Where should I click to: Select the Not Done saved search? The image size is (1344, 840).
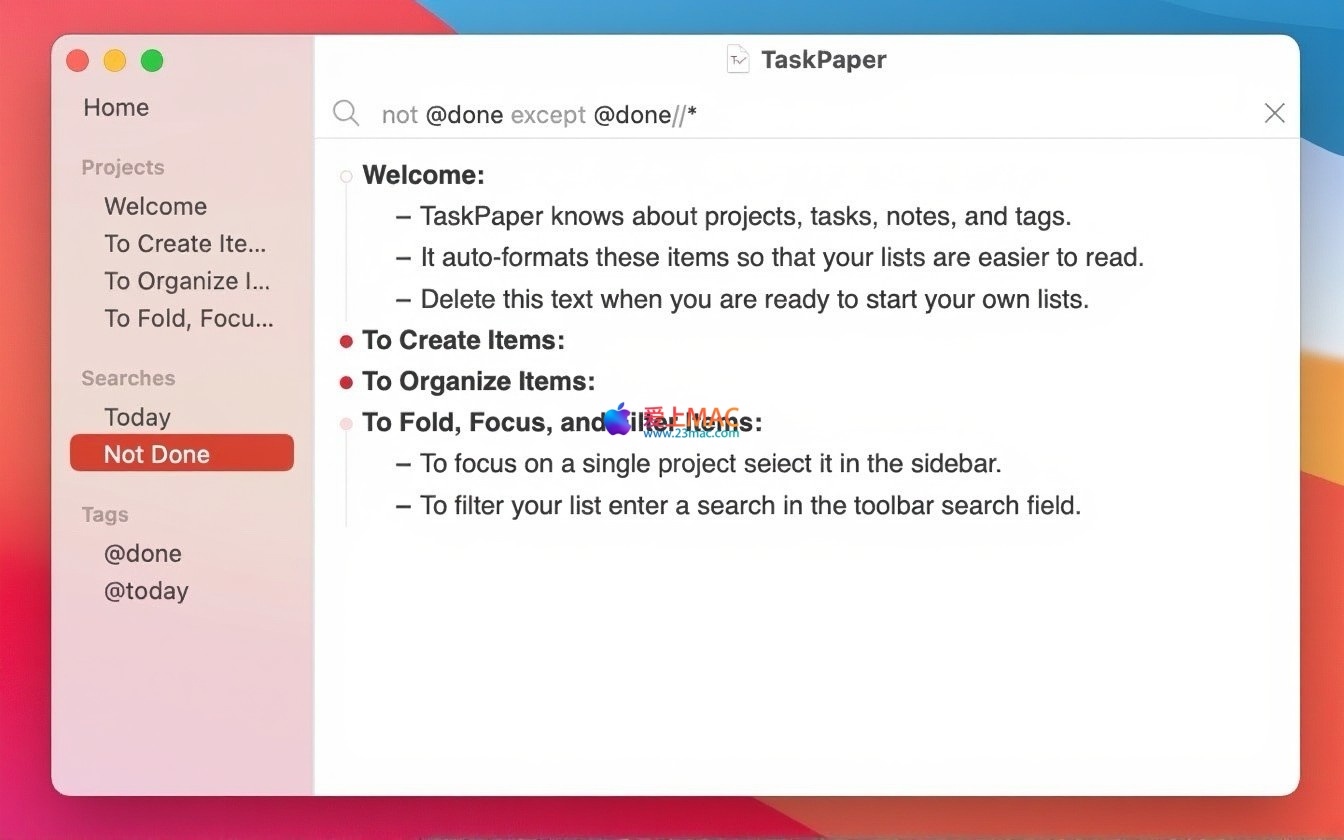pos(157,454)
